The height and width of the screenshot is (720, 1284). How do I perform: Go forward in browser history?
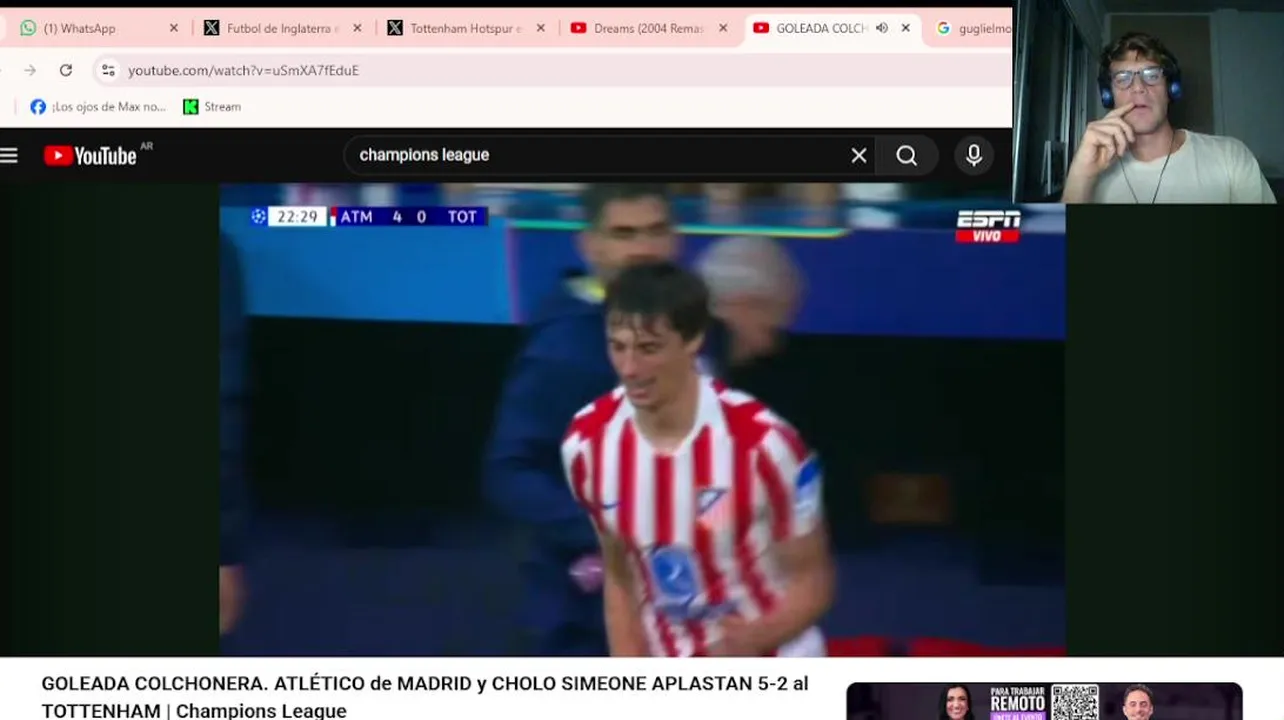pyautogui.click(x=30, y=70)
